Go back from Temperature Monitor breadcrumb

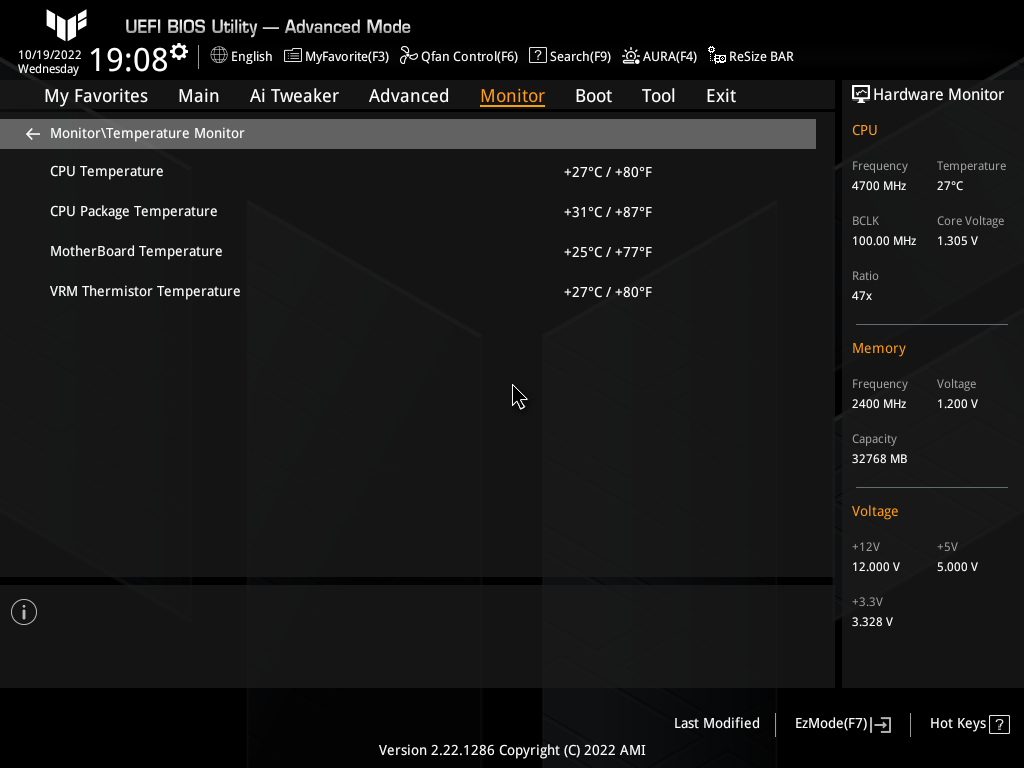click(32, 133)
